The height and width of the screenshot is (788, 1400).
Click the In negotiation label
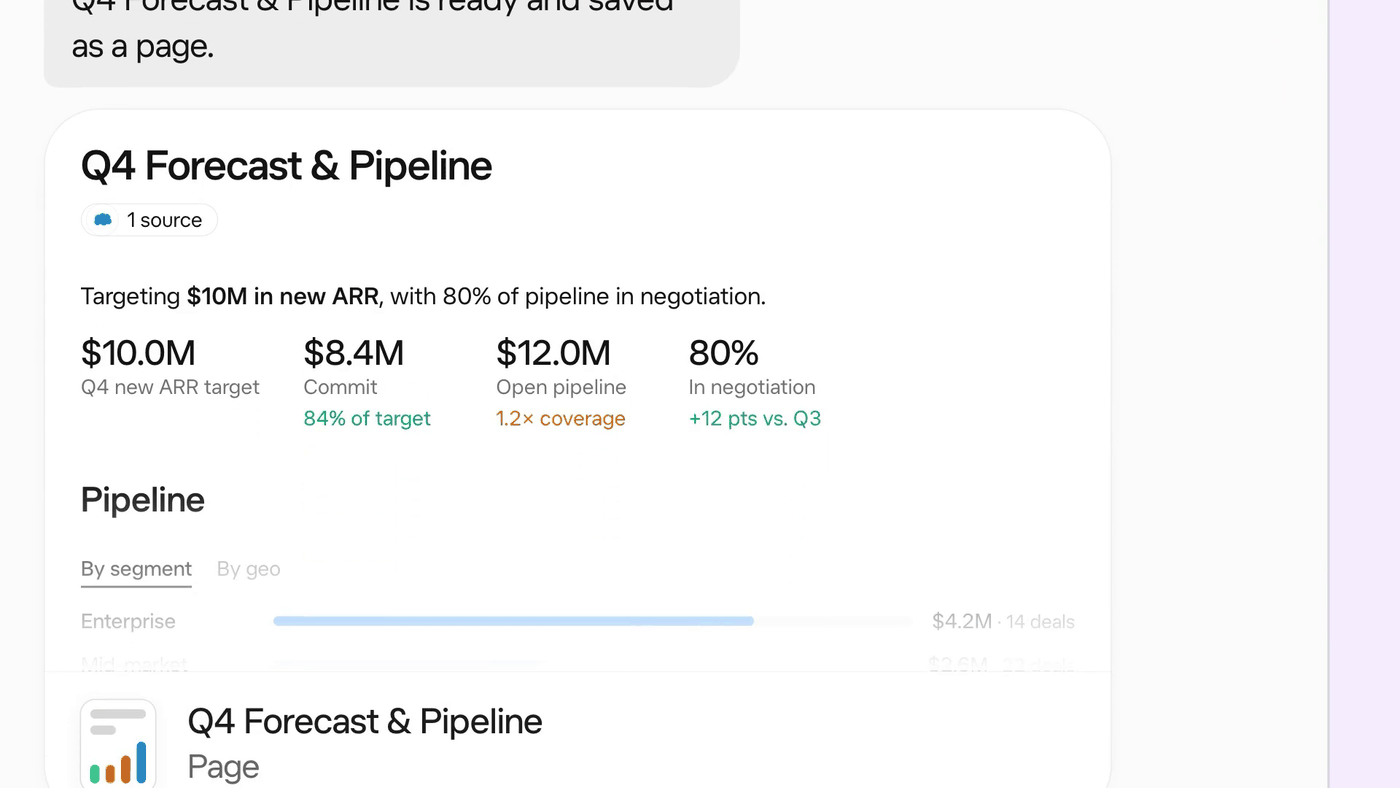click(x=752, y=387)
